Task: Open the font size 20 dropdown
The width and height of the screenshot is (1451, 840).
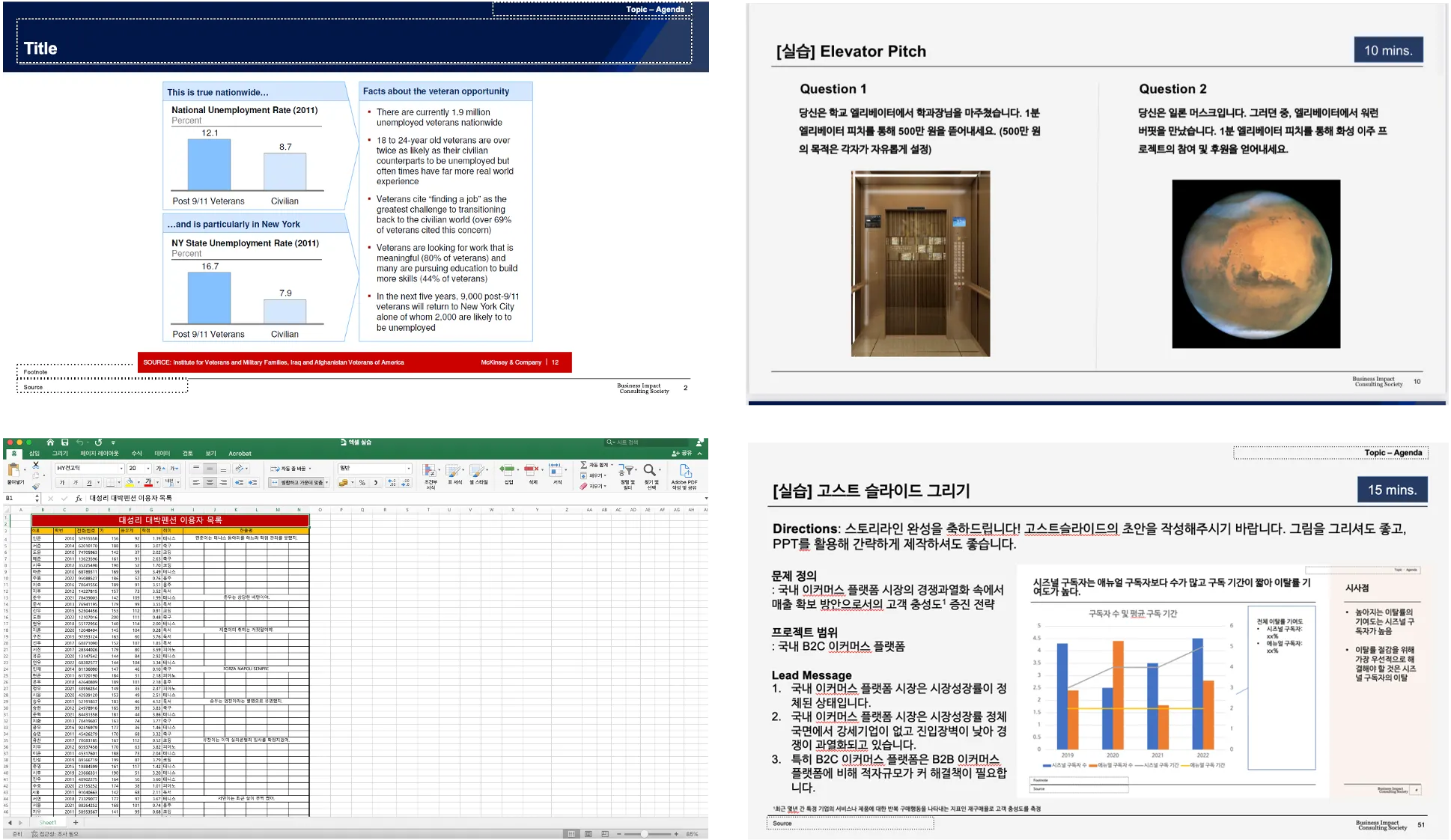Action: coord(148,469)
